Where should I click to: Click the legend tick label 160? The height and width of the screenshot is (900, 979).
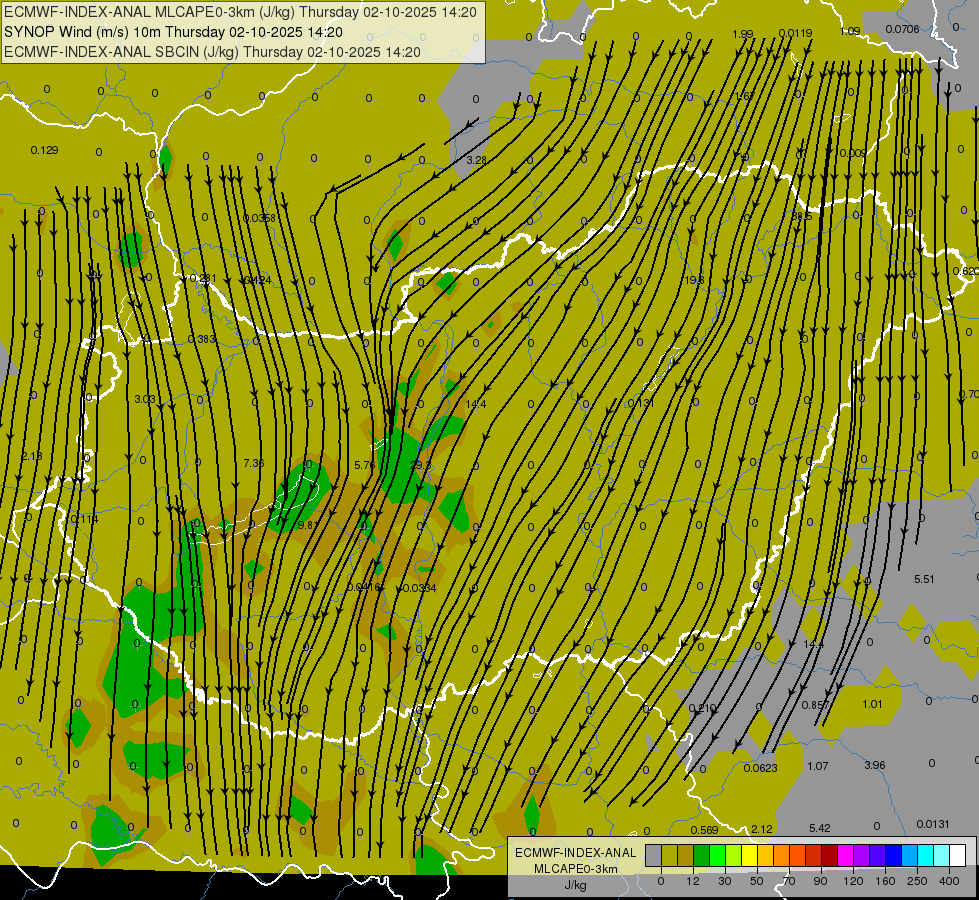click(885, 881)
